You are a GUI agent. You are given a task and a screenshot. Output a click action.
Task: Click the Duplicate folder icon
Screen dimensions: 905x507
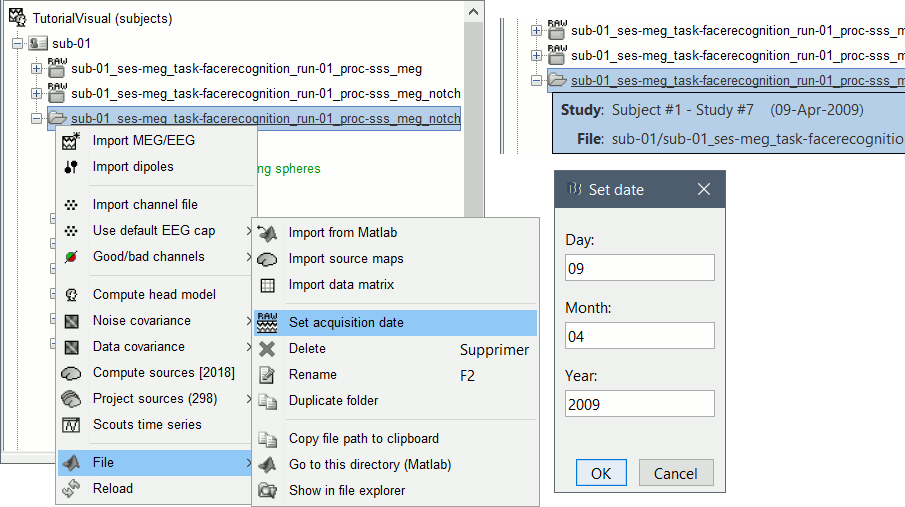[267, 401]
